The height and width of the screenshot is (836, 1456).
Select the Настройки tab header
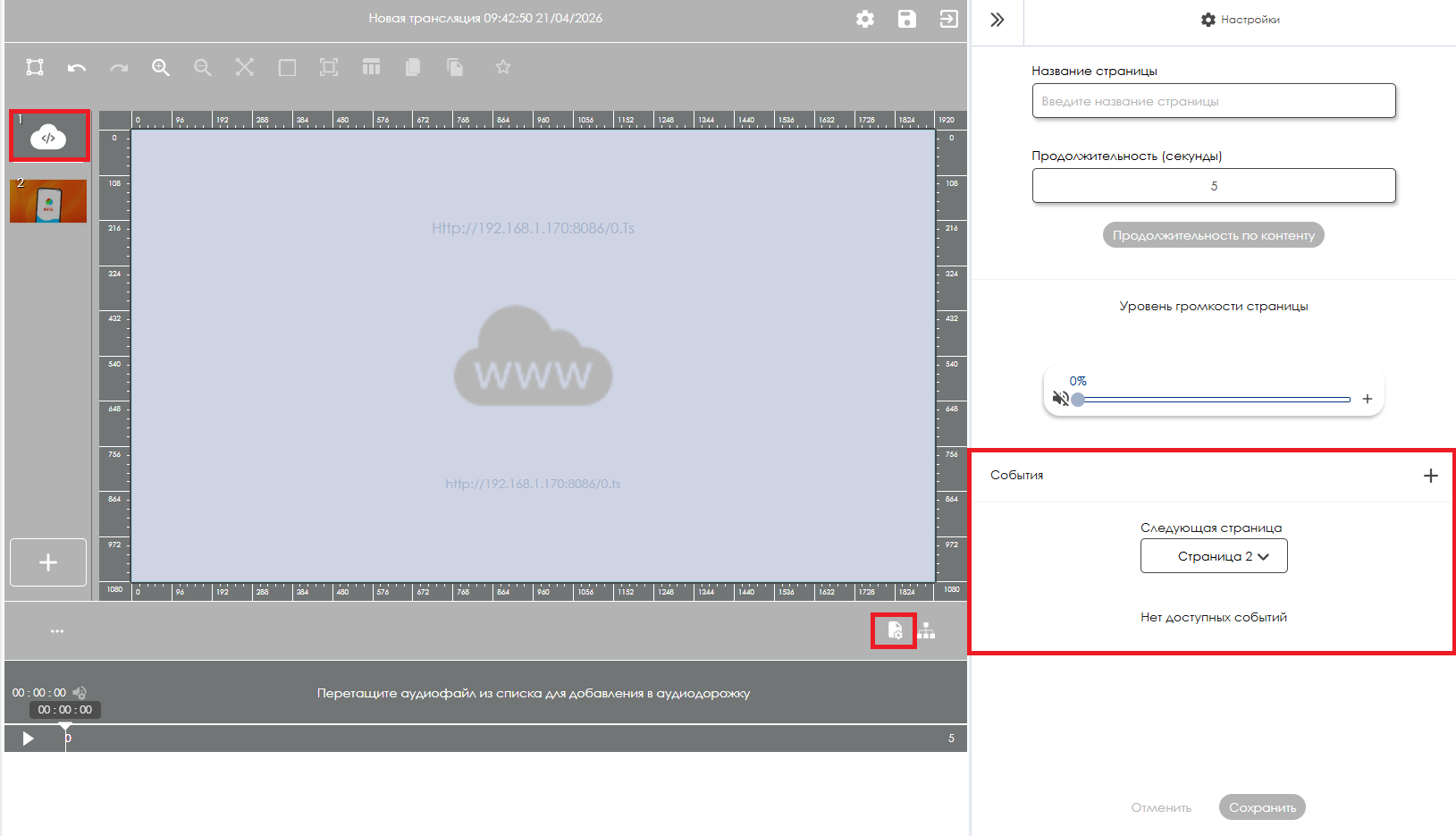[x=1240, y=20]
